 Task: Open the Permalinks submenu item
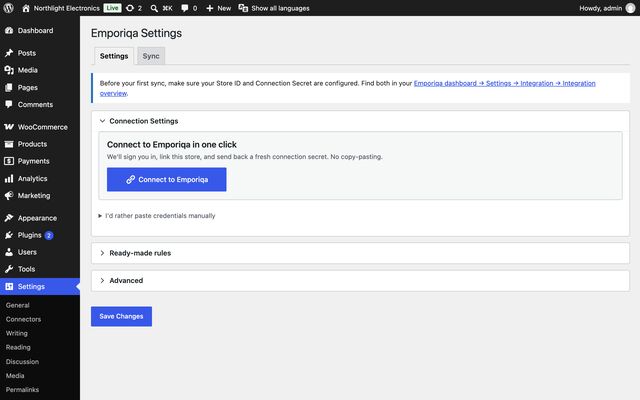[x=22, y=390]
